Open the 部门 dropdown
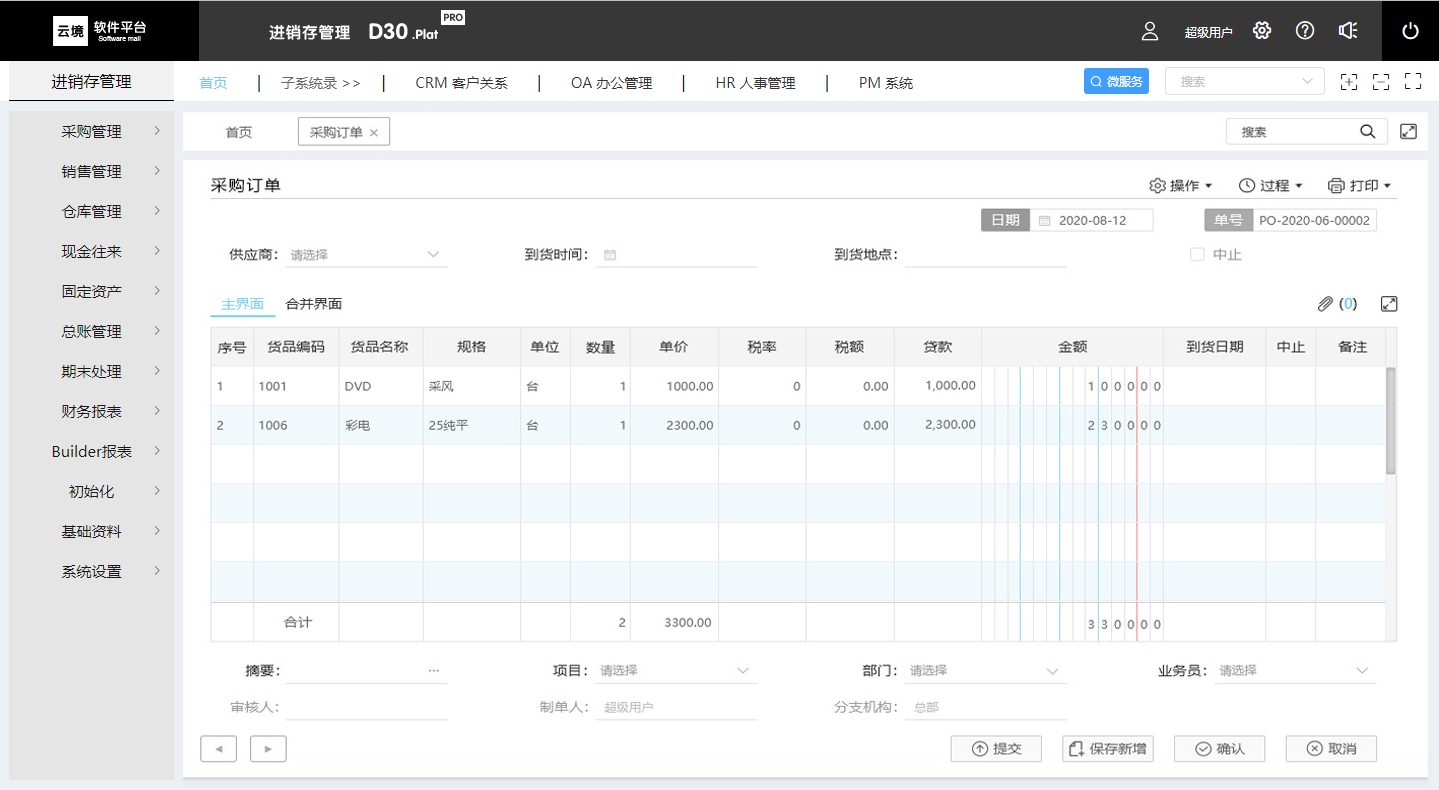The height and width of the screenshot is (790, 1439). (985, 671)
